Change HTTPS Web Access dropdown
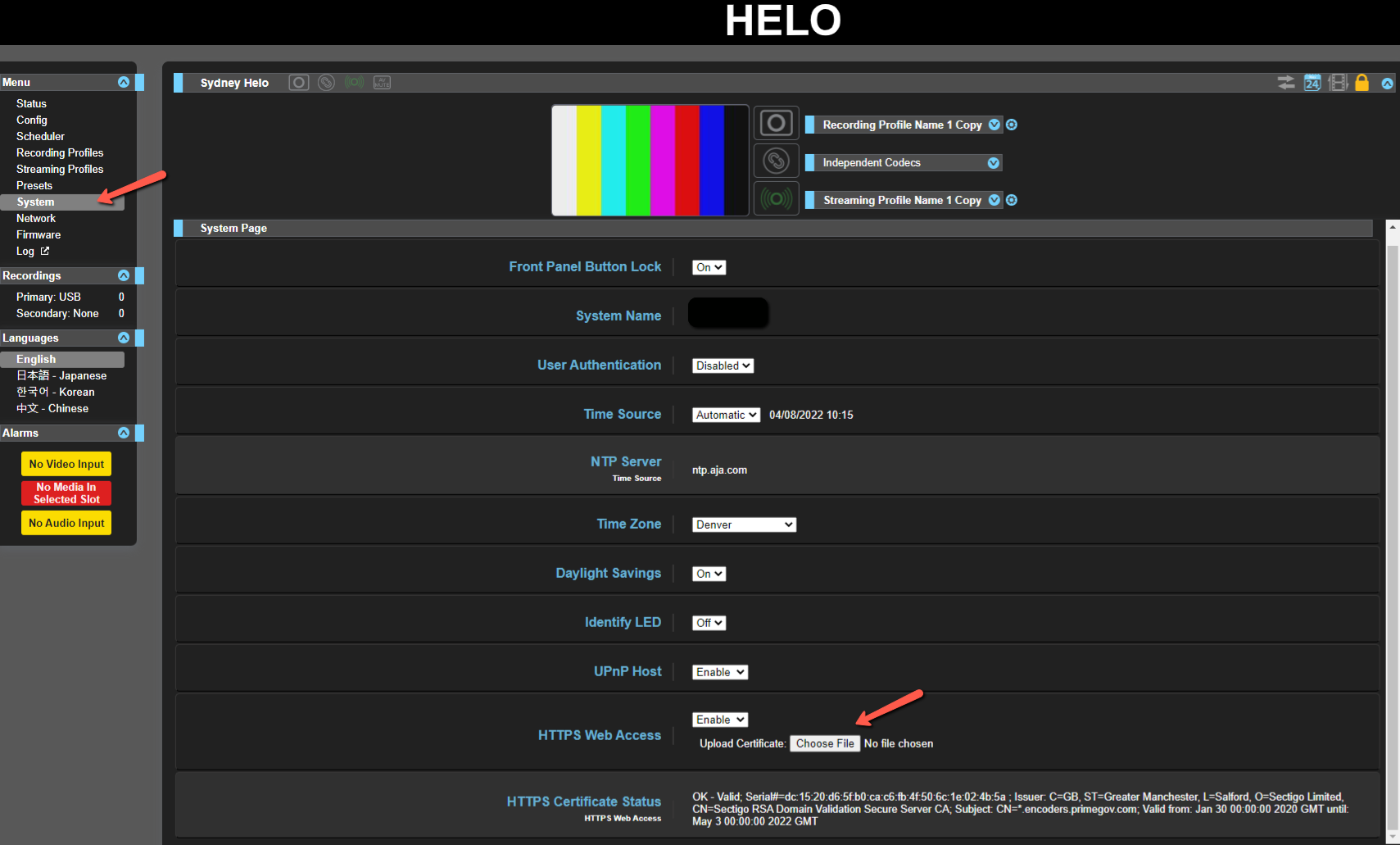 tap(720, 720)
